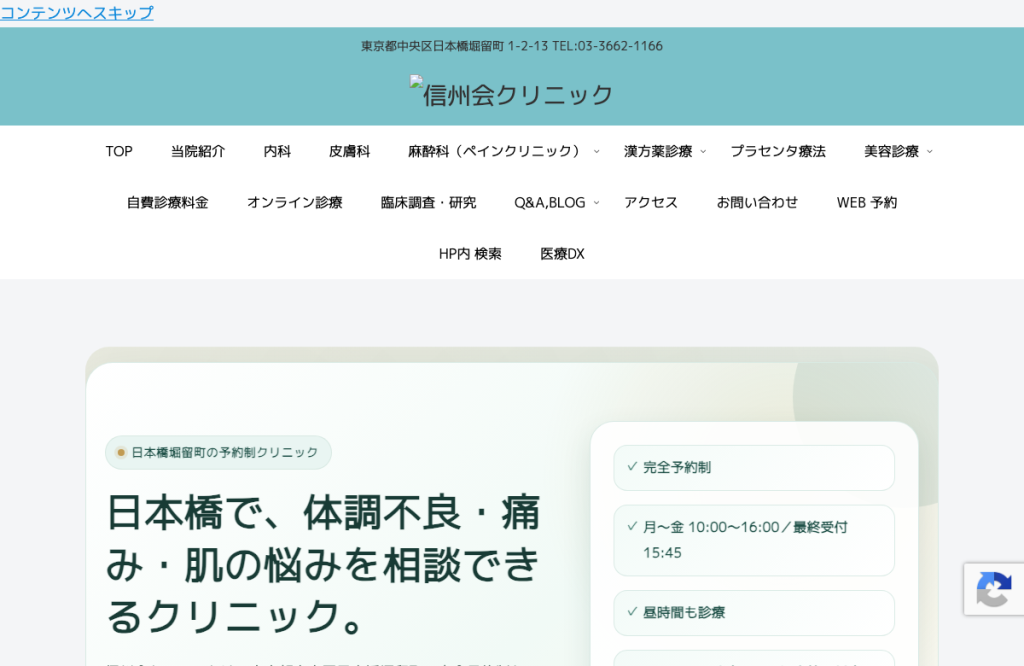
Task: Select 皮膚科 in navigation
Action: tap(349, 151)
